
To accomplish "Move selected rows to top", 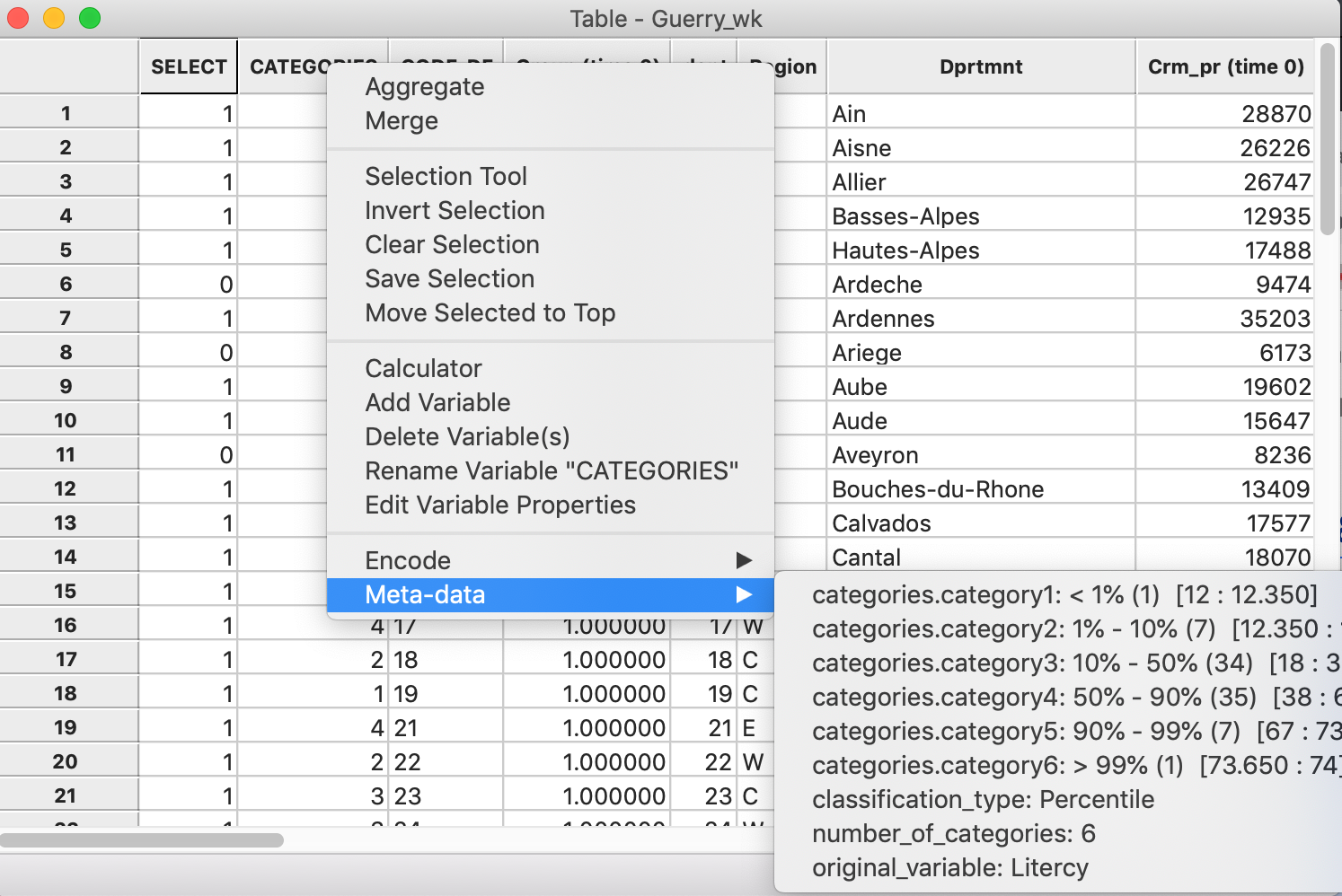I will [490, 312].
